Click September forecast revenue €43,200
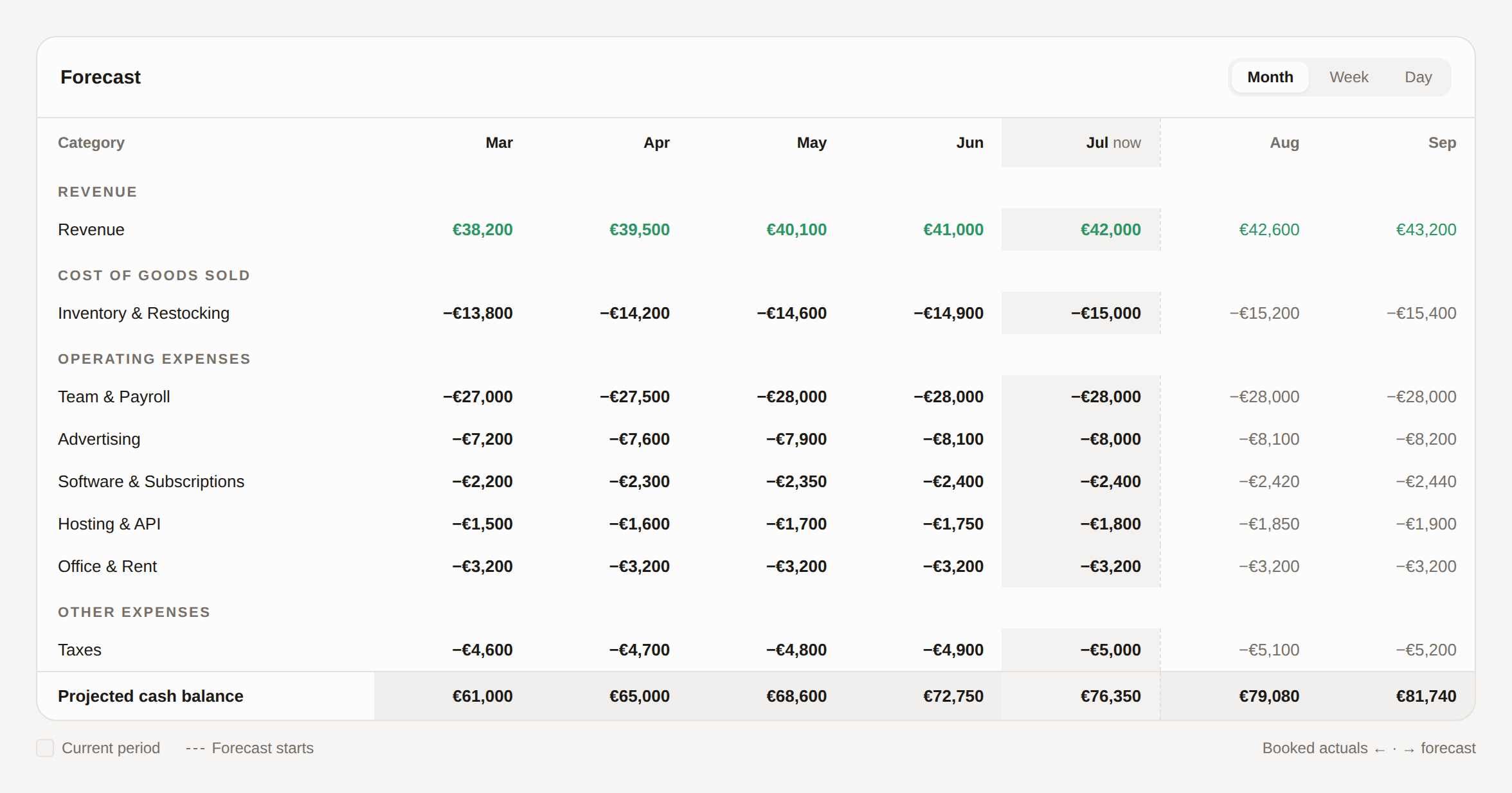 point(1426,229)
